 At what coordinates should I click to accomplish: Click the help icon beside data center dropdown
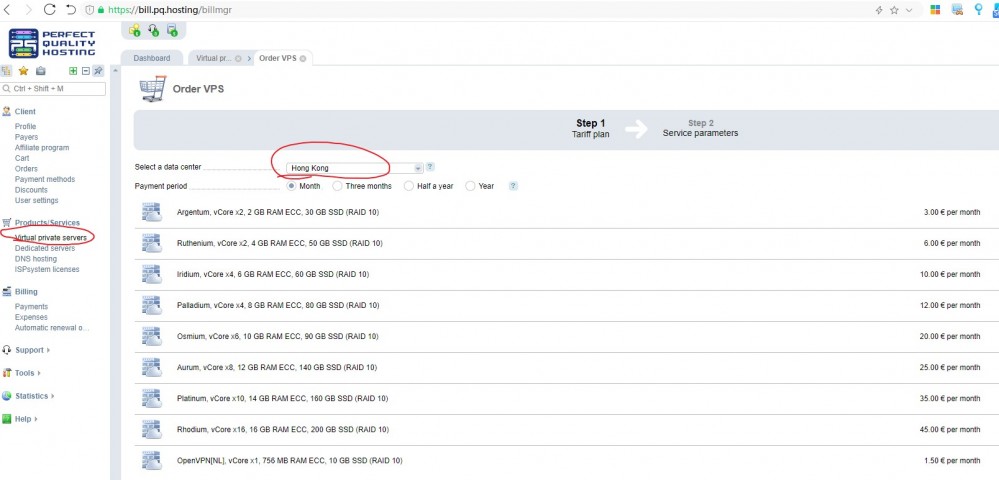tap(430, 167)
